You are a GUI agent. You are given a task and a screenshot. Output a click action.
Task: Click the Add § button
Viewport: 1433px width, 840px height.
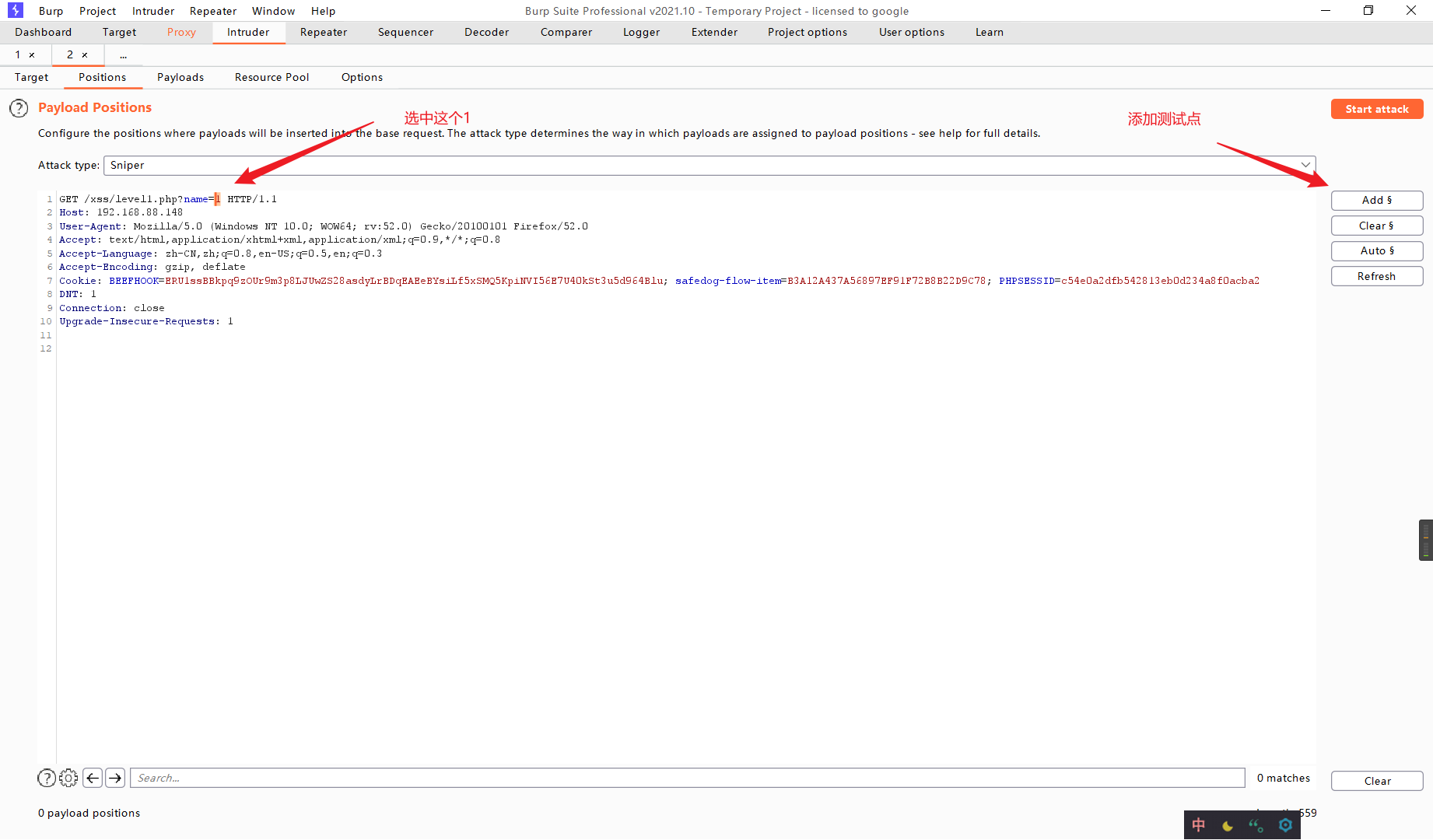point(1377,200)
